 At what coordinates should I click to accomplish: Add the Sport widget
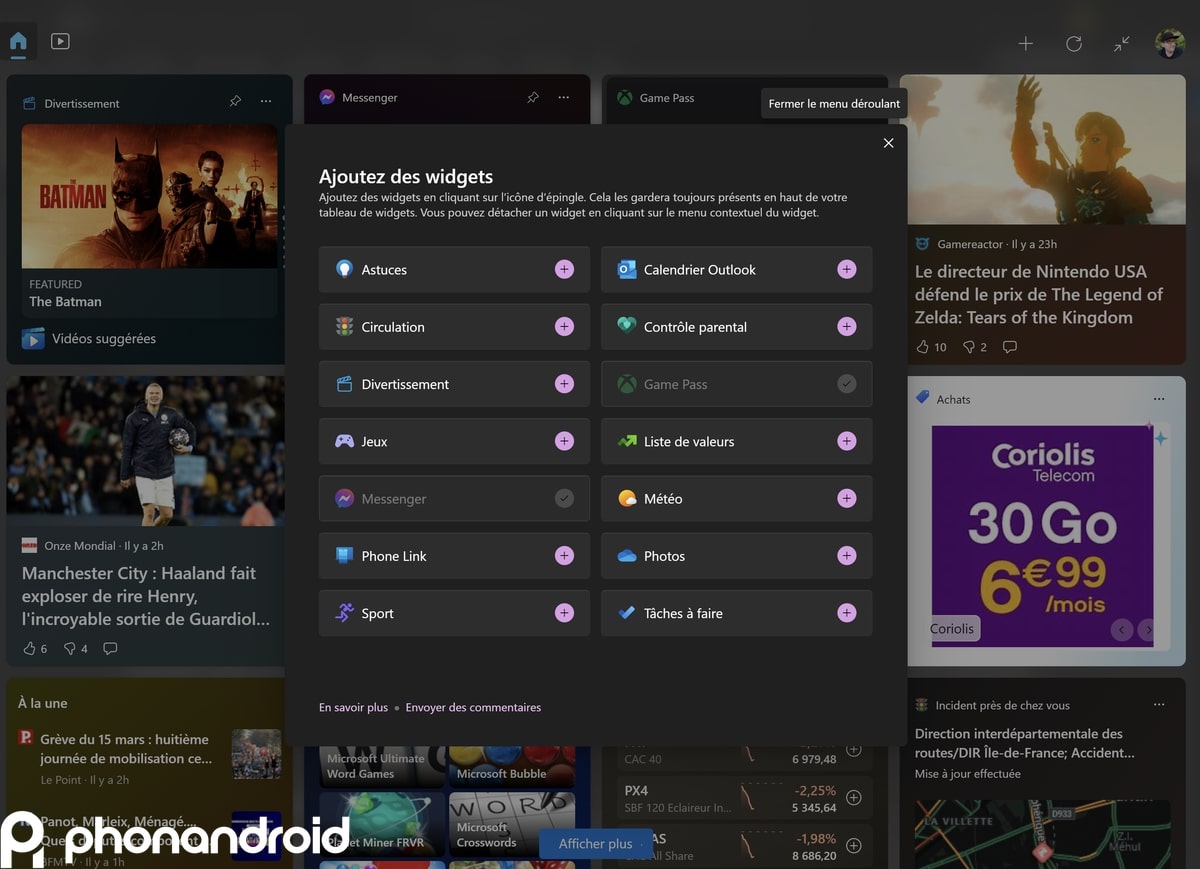point(565,613)
